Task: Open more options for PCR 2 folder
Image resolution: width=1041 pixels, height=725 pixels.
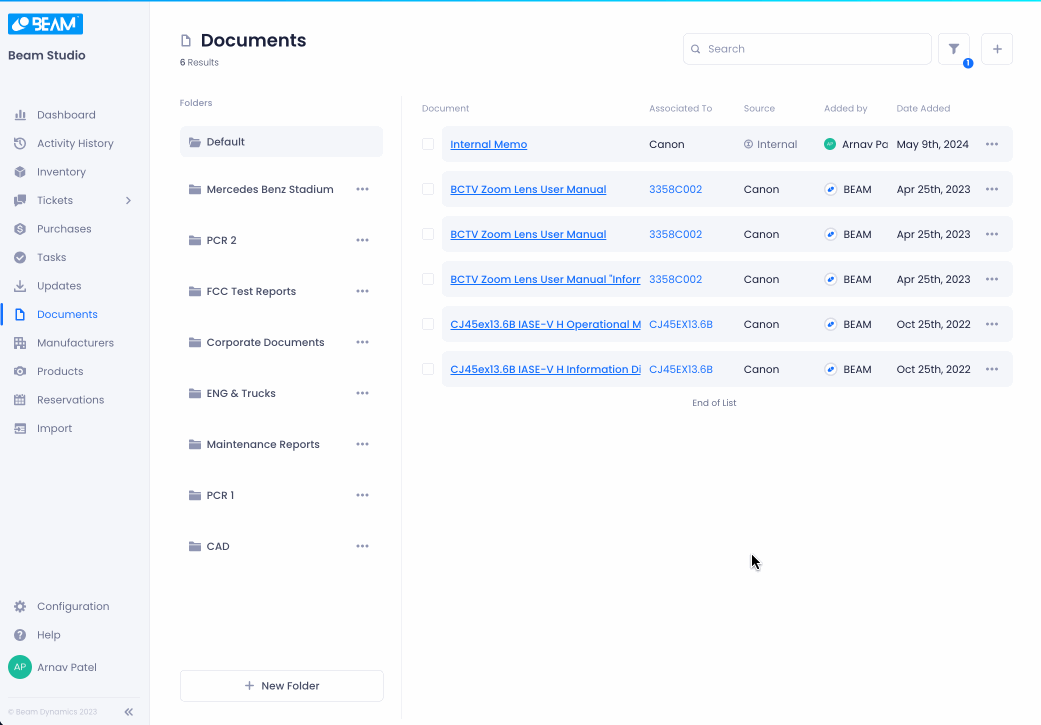Action: point(362,240)
